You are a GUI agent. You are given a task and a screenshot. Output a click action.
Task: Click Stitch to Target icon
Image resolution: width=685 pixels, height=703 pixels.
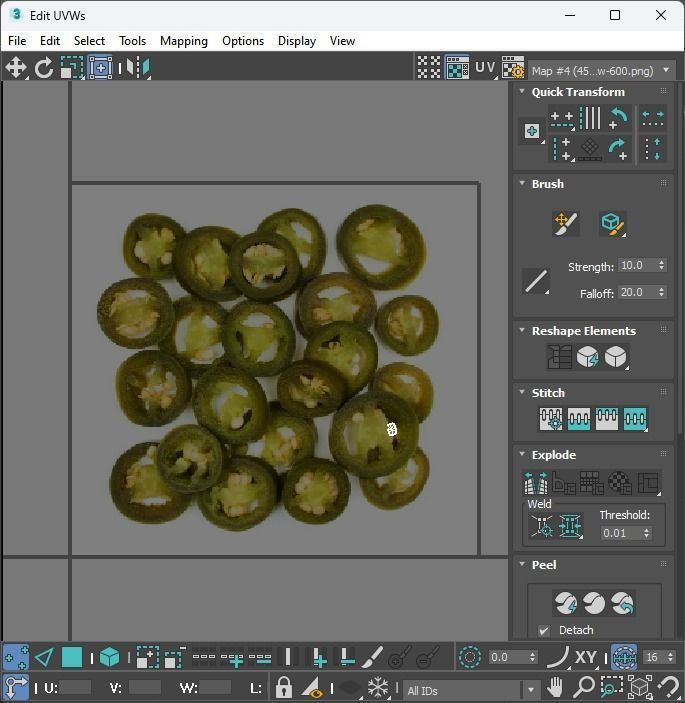[x=551, y=419]
